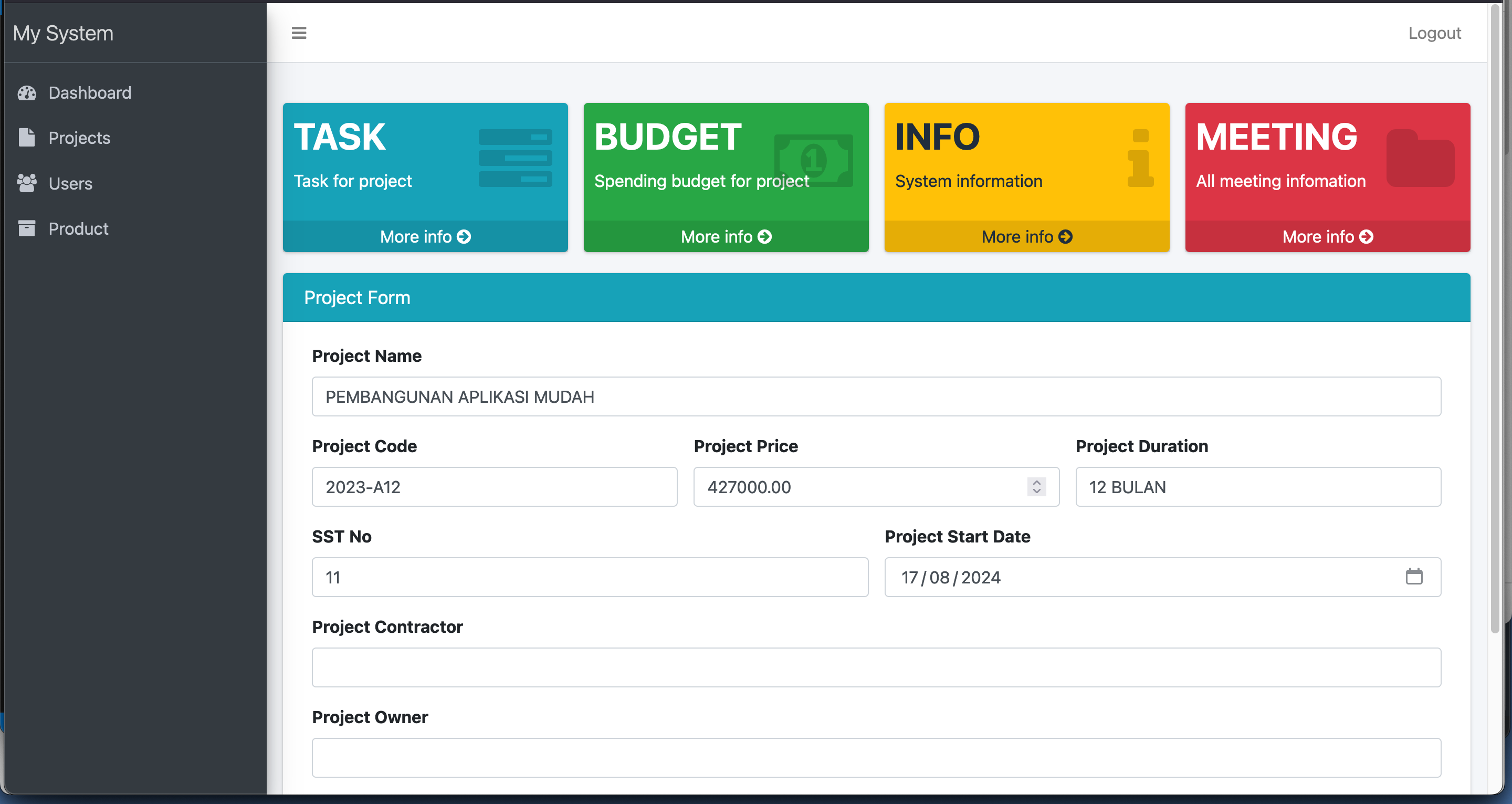Open More info on the BUDGET card
The image size is (1512, 804).
tap(726, 237)
